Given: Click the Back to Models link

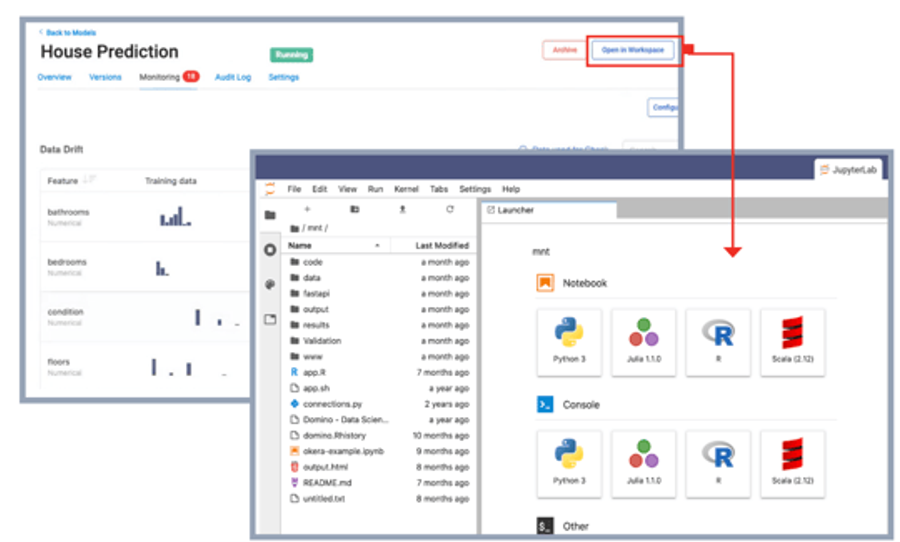Looking at the screenshot, I should tap(68, 33).
